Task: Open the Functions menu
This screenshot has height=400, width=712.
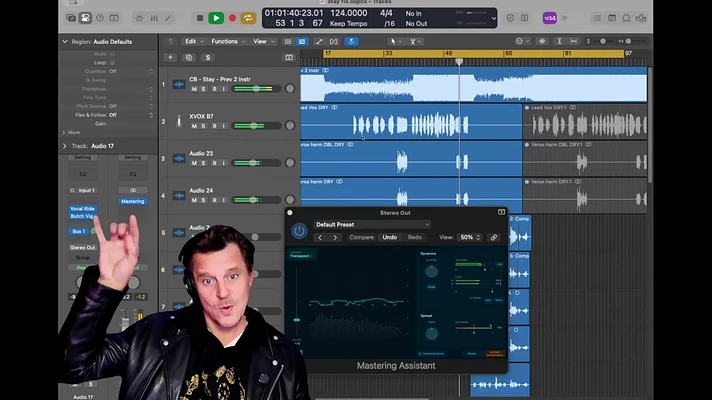Action: pos(228,41)
